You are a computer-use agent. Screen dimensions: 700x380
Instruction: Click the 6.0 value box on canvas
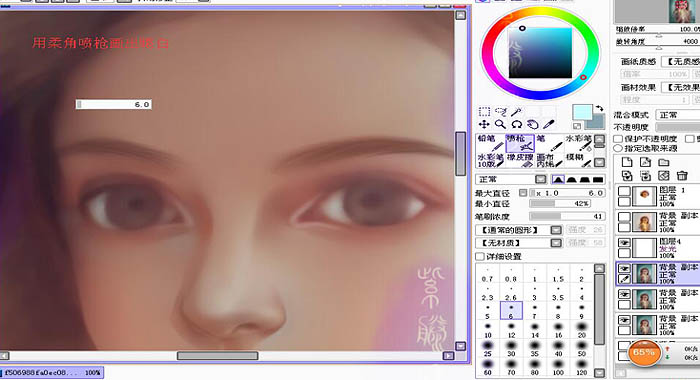click(113, 104)
